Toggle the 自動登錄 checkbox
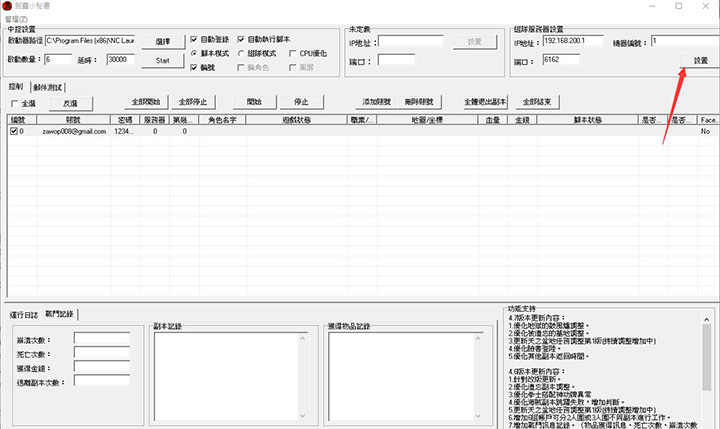Viewport: 720px width, 429px height. point(194,39)
